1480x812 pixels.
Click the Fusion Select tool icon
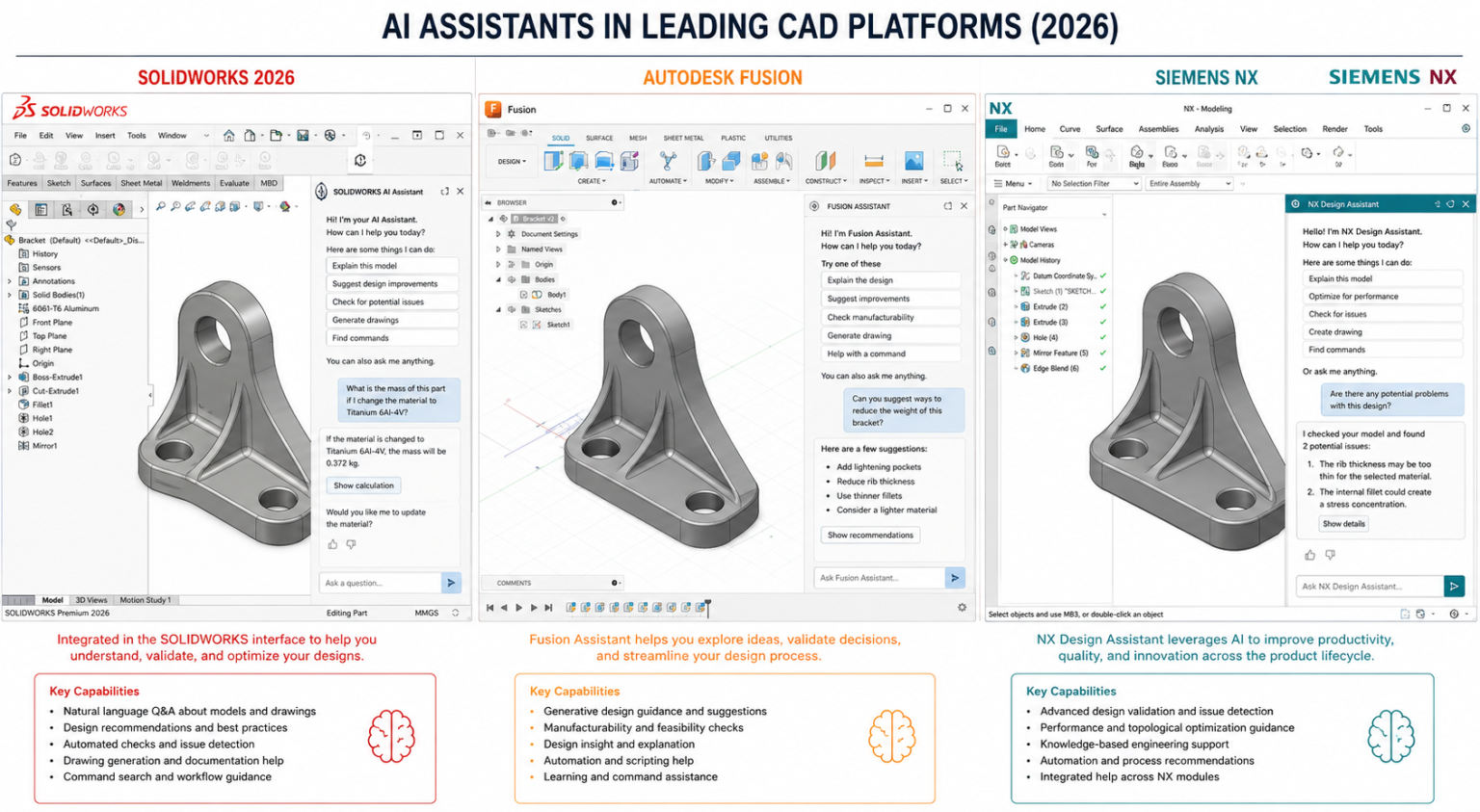[x=953, y=161]
